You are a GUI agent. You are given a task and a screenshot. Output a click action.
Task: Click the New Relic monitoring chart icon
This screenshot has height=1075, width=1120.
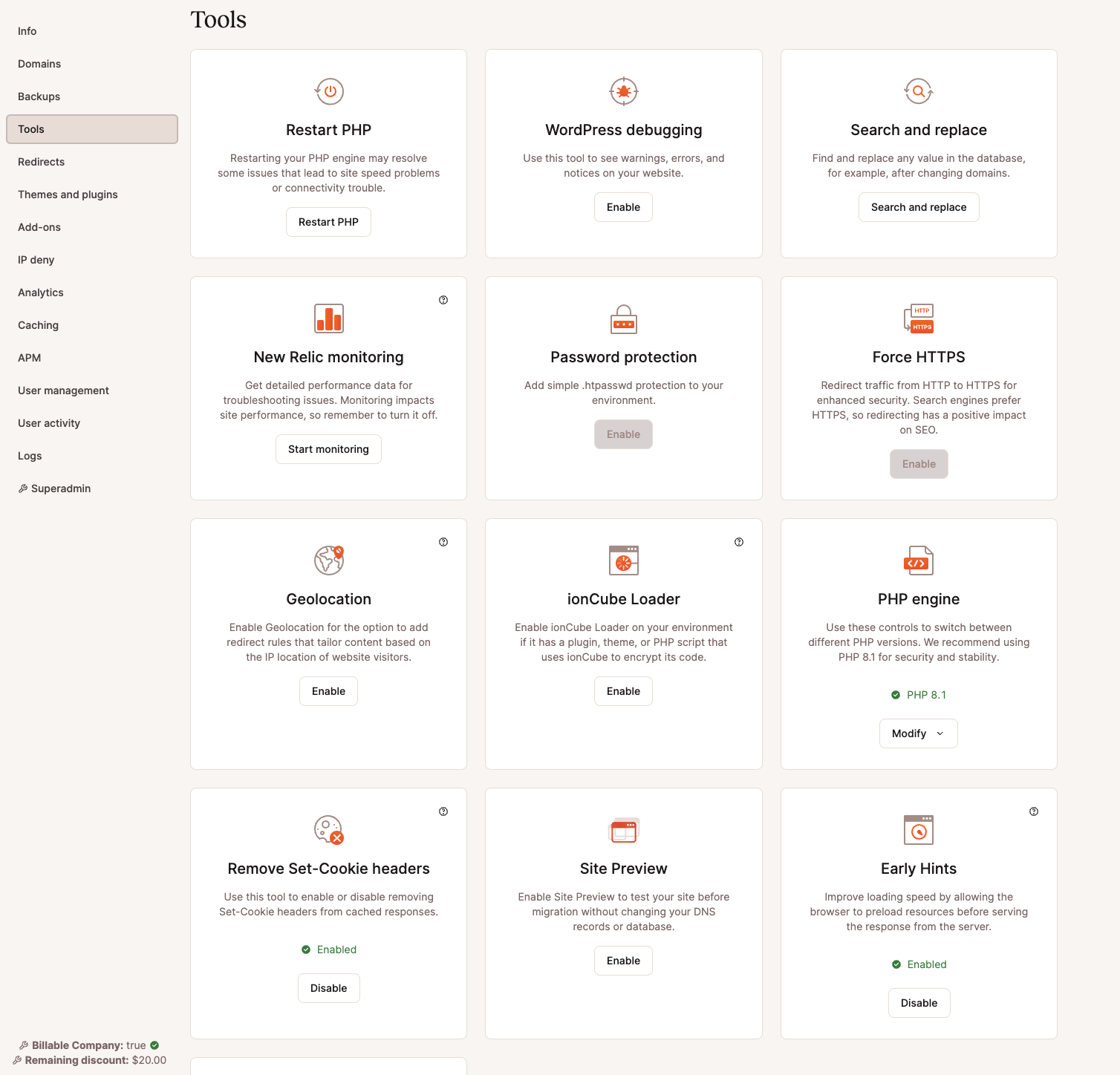point(329,318)
